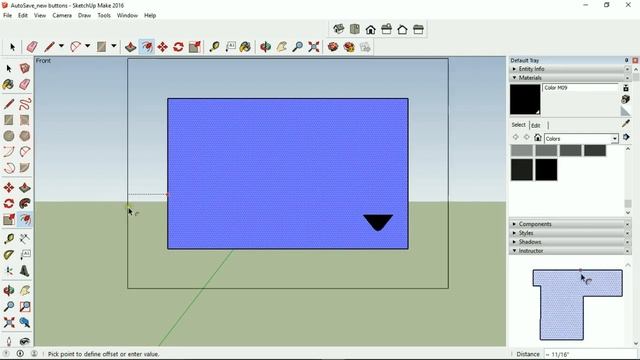This screenshot has height=360, width=640.
Task: Go to the In Model home icon in Materials
Action: click(x=538, y=138)
